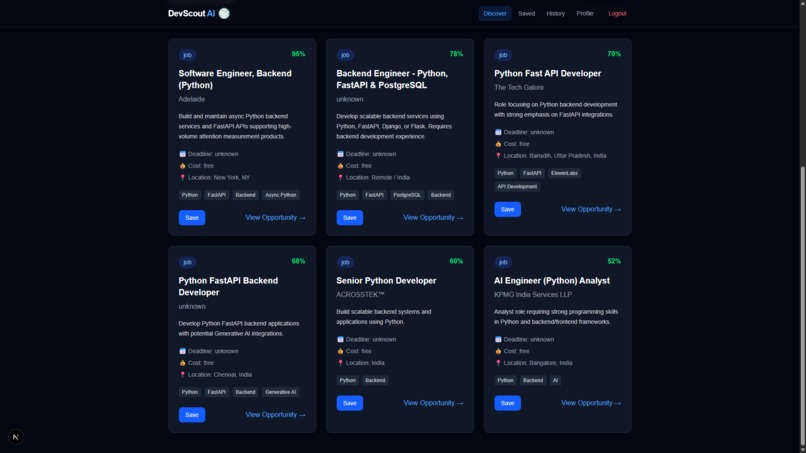Click the location pin next to New York, NY
The height and width of the screenshot is (453, 806).
tap(182, 177)
